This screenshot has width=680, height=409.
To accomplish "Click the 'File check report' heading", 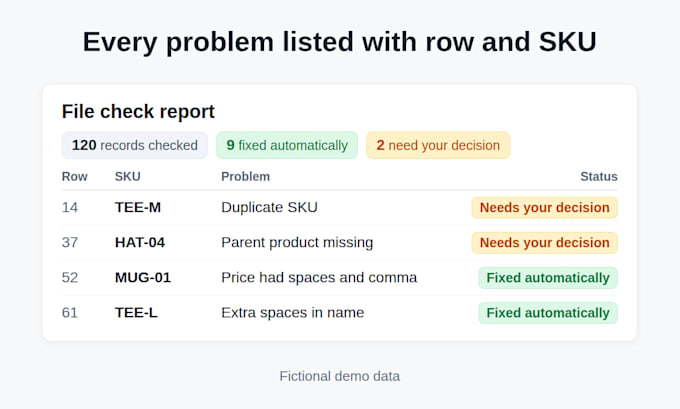I will [x=138, y=111].
